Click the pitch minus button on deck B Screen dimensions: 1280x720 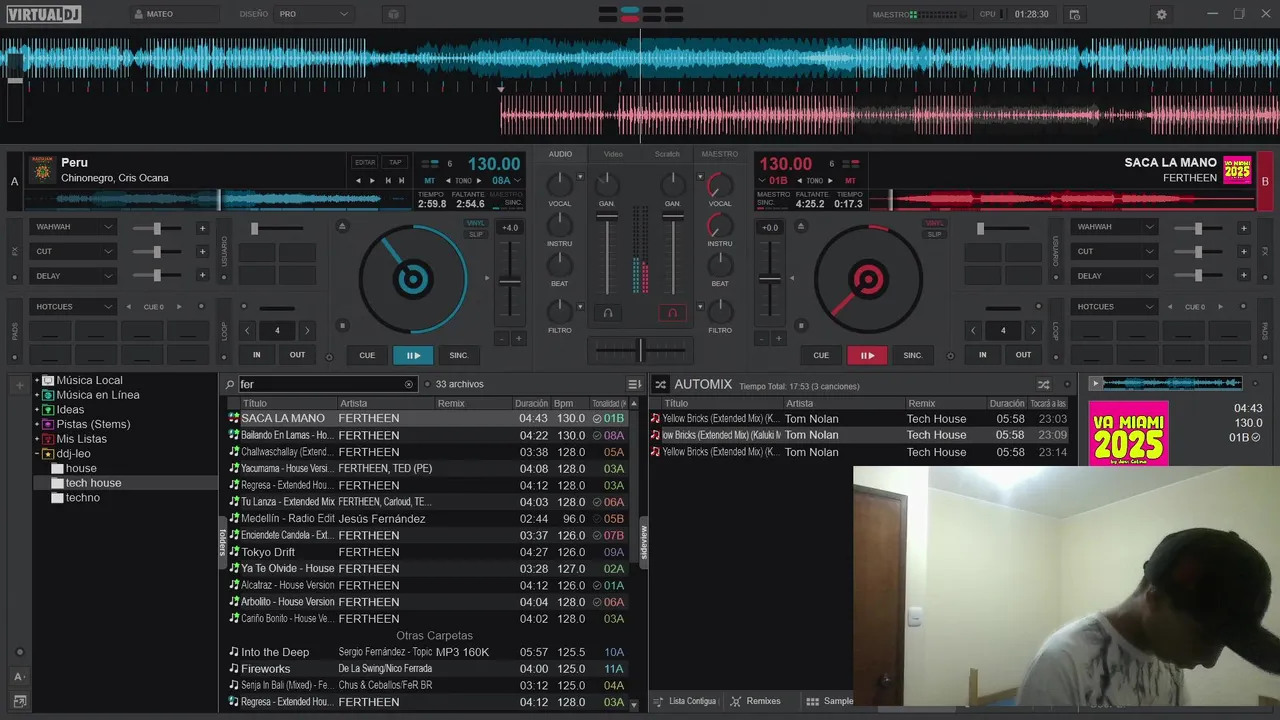click(762, 339)
